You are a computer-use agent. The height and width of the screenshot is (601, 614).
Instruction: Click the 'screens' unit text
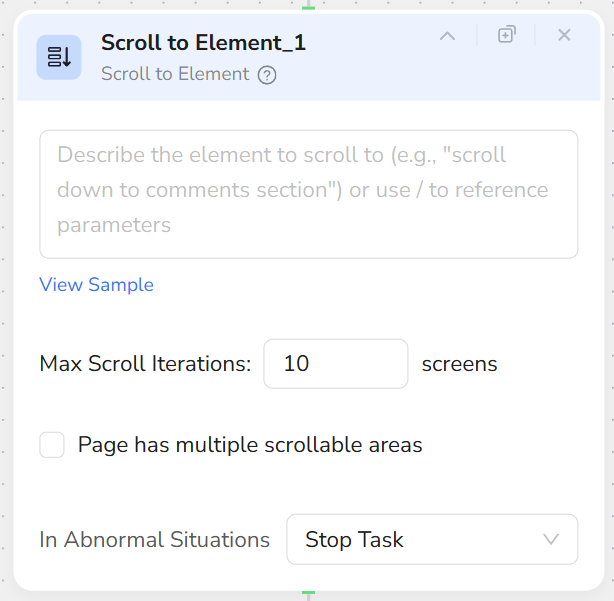pyautogui.click(x=459, y=364)
